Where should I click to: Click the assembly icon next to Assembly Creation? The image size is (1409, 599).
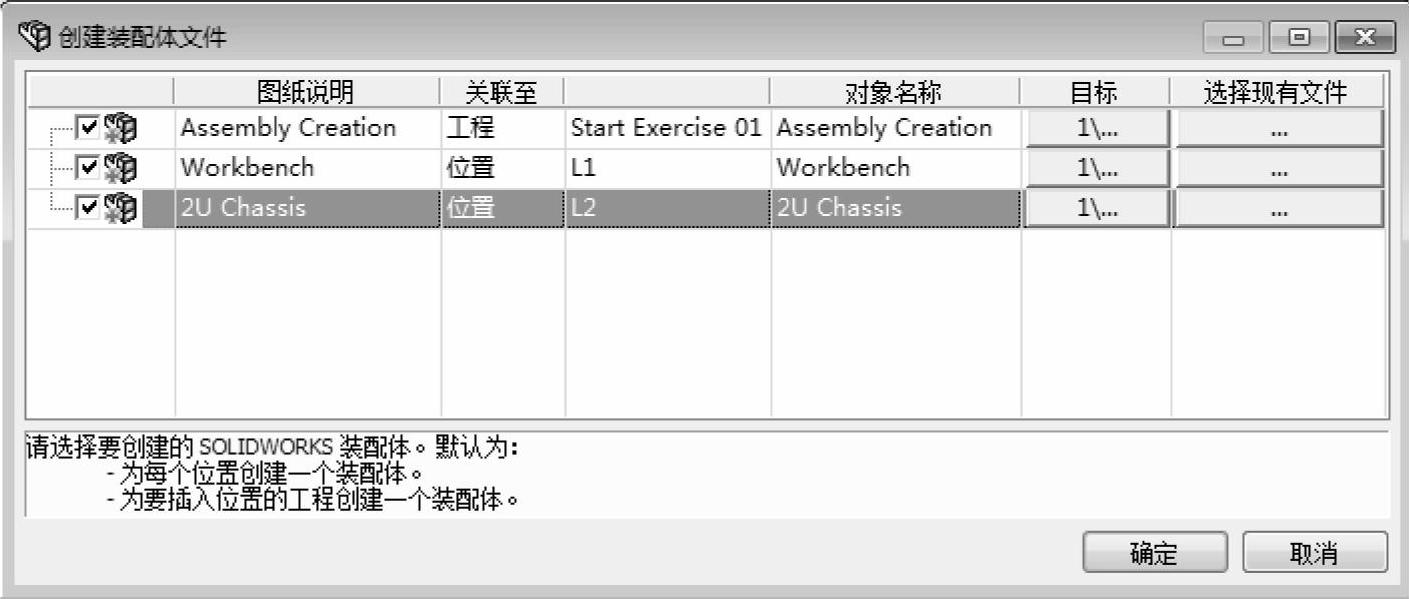[121, 128]
